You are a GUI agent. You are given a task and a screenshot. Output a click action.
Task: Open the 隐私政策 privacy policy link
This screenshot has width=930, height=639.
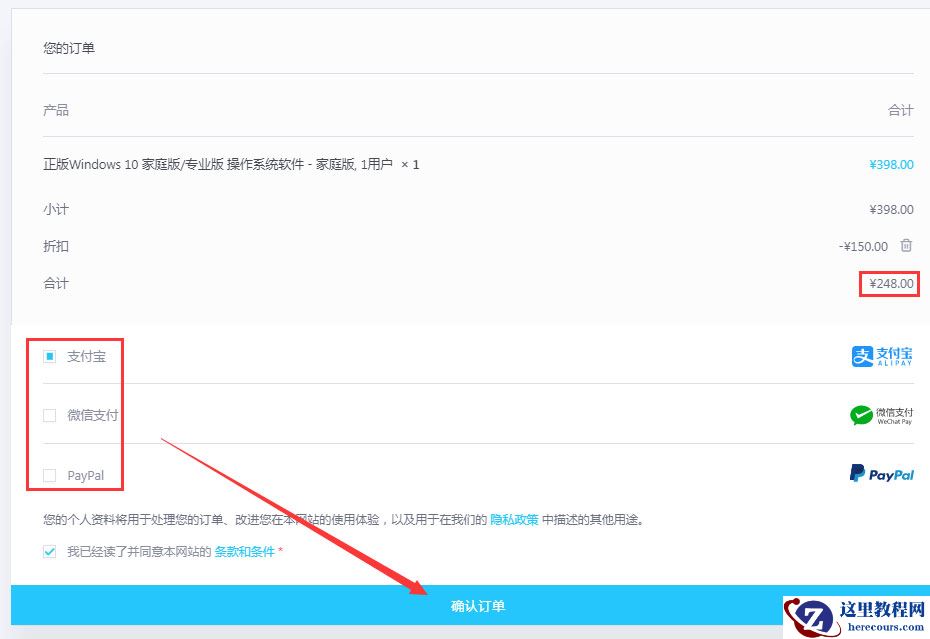click(514, 518)
